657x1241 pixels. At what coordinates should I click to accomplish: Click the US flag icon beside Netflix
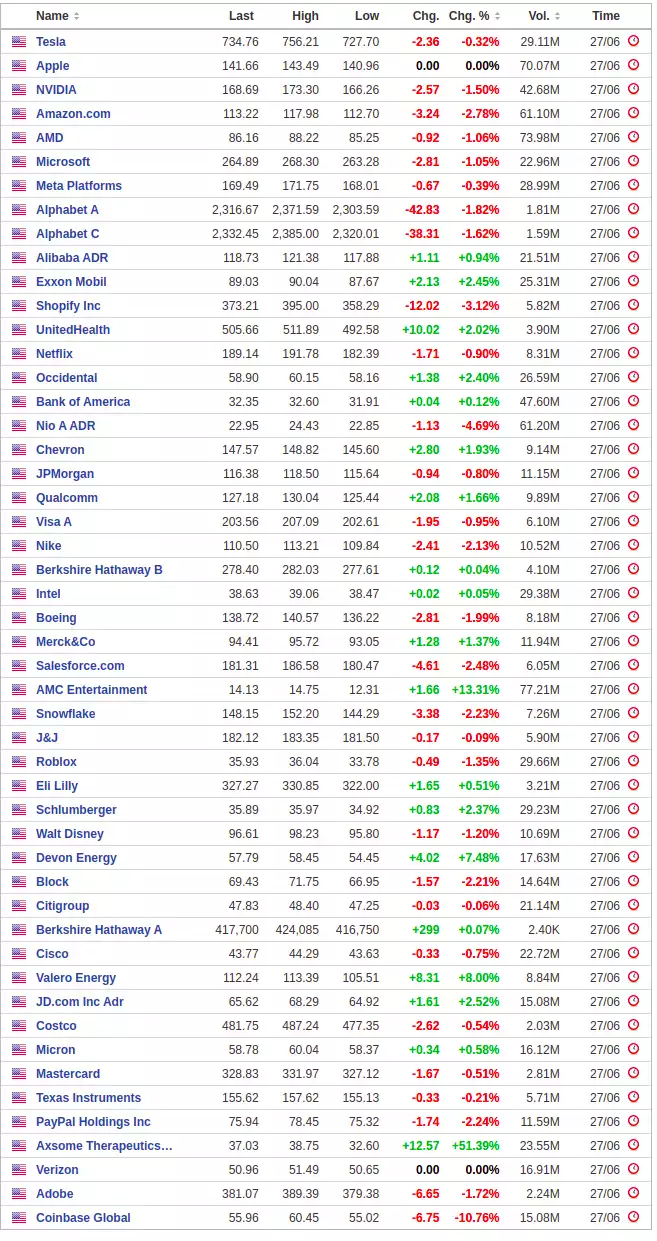(19, 354)
